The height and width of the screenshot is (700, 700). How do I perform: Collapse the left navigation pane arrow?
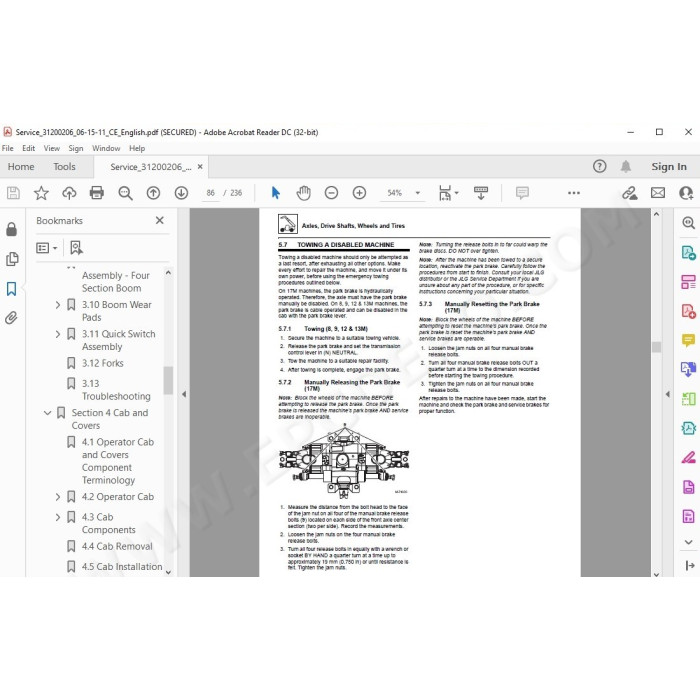click(184, 394)
